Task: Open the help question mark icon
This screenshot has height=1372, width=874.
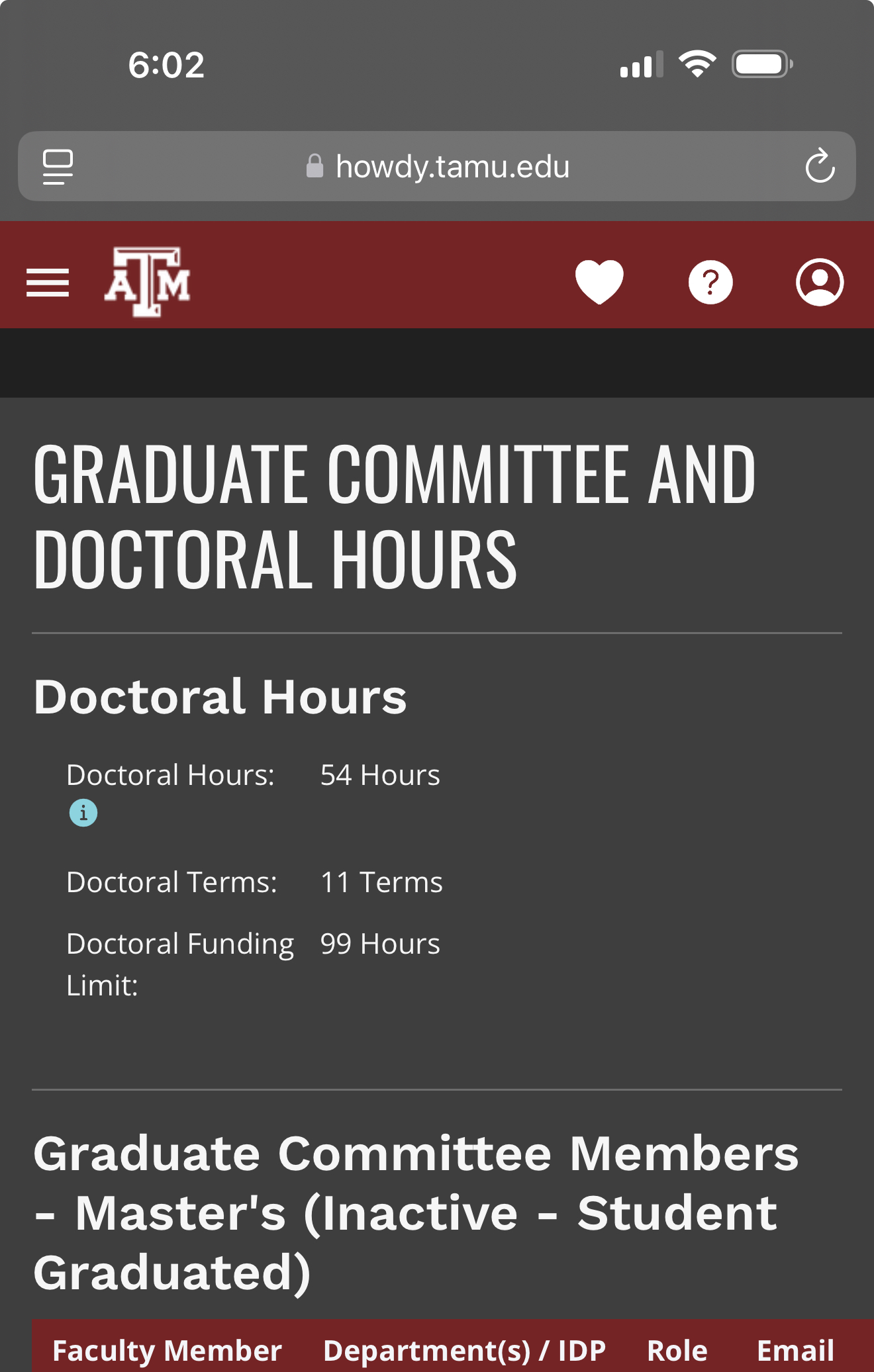Action: coord(710,283)
